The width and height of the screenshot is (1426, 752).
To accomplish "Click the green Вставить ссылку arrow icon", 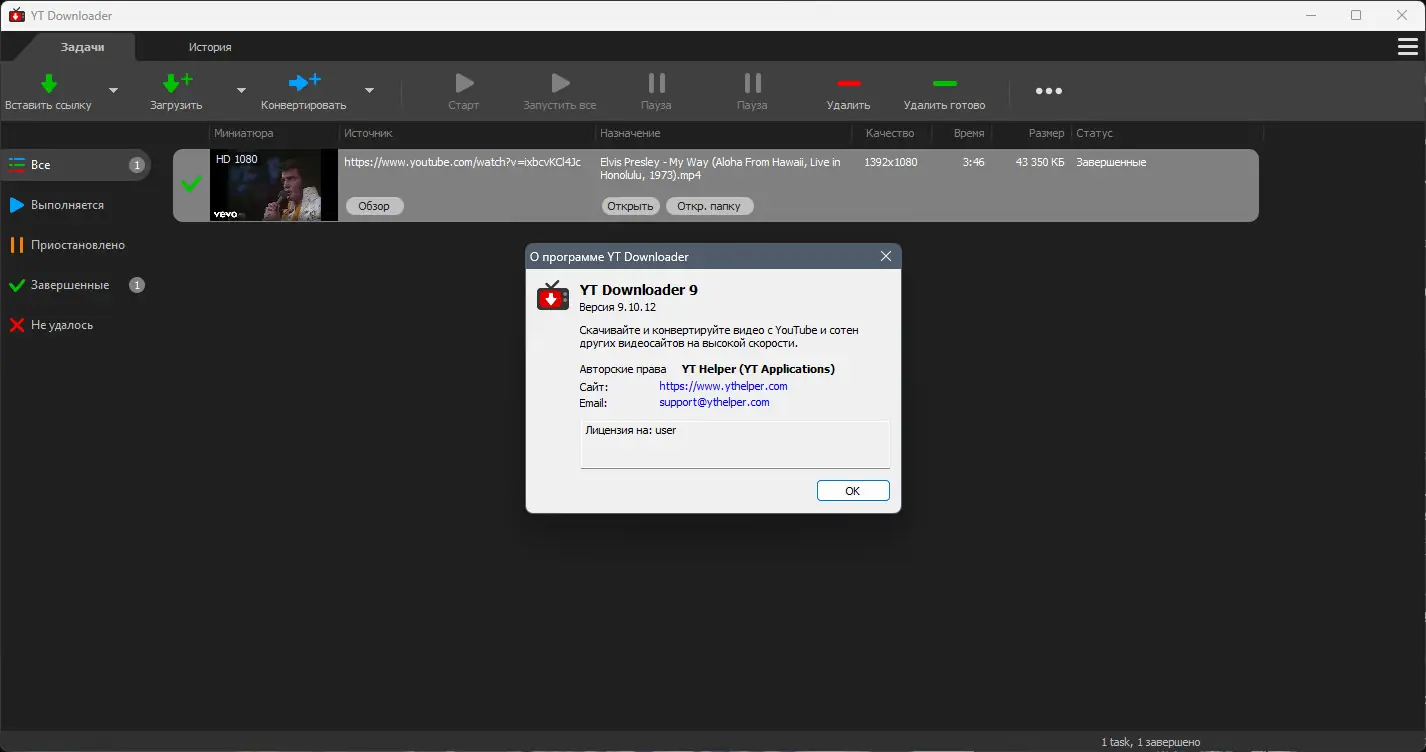I will pyautogui.click(x=48, y=83).
